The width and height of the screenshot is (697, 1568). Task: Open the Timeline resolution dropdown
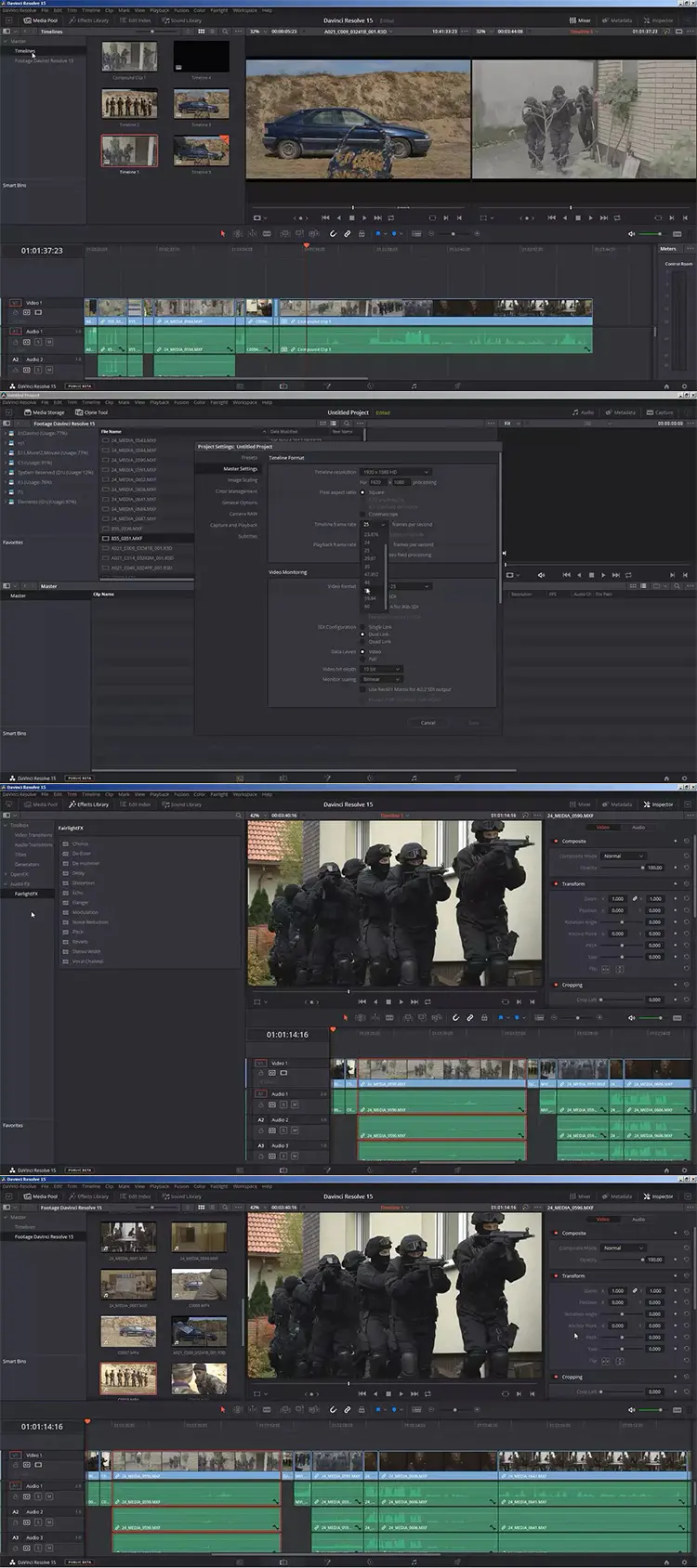(x=397, y=472)
